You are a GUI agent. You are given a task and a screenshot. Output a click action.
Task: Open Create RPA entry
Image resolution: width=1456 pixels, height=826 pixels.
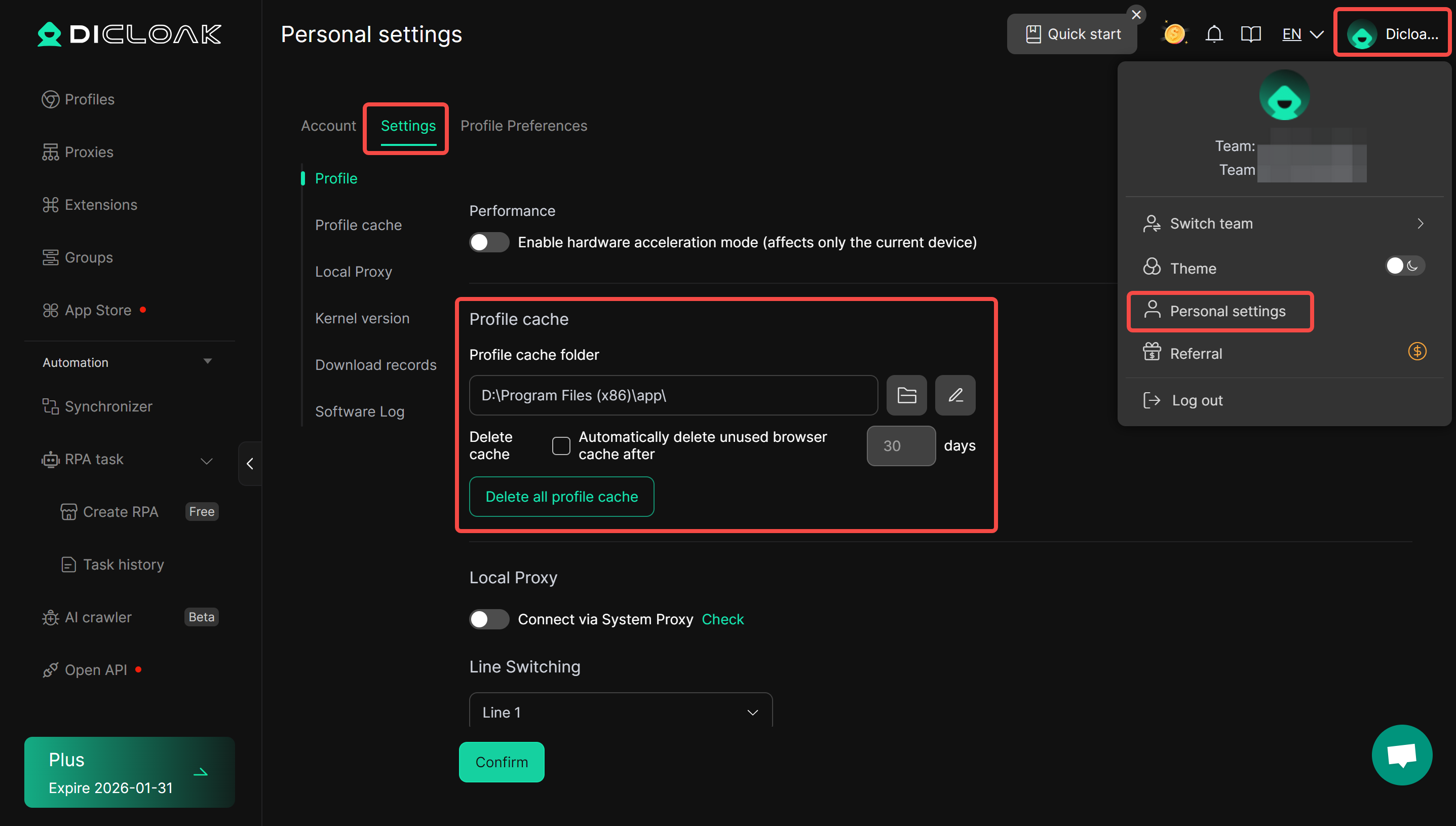pos(109,512)
